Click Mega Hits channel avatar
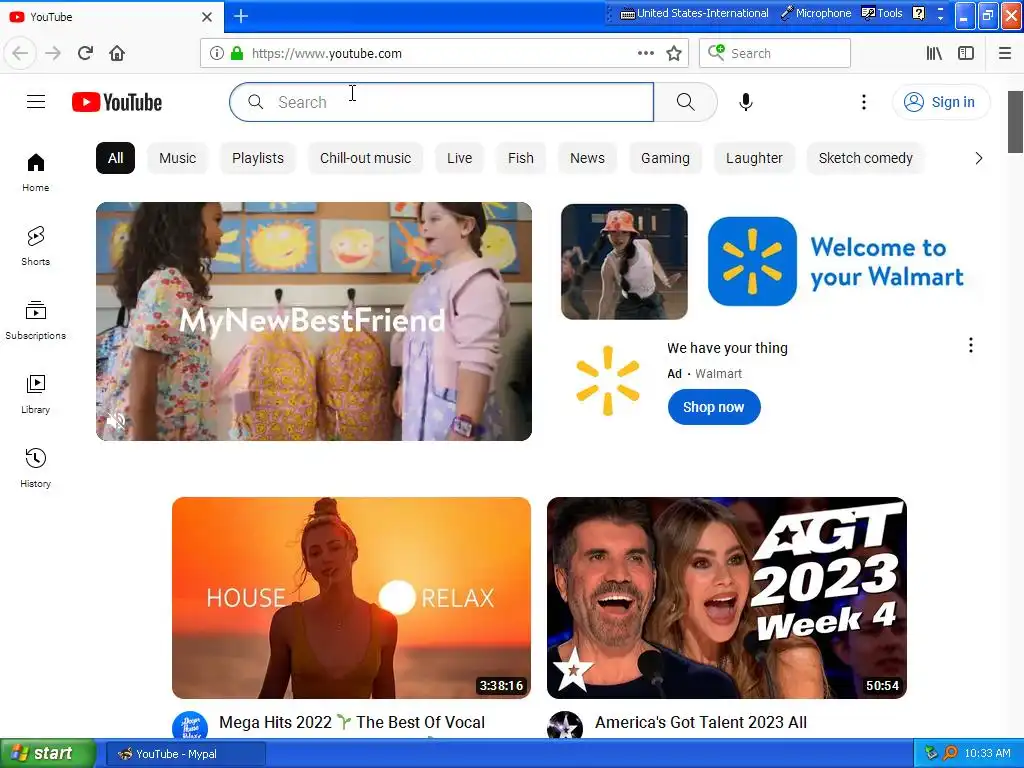 pyautogui.click(x=190, y=725)
